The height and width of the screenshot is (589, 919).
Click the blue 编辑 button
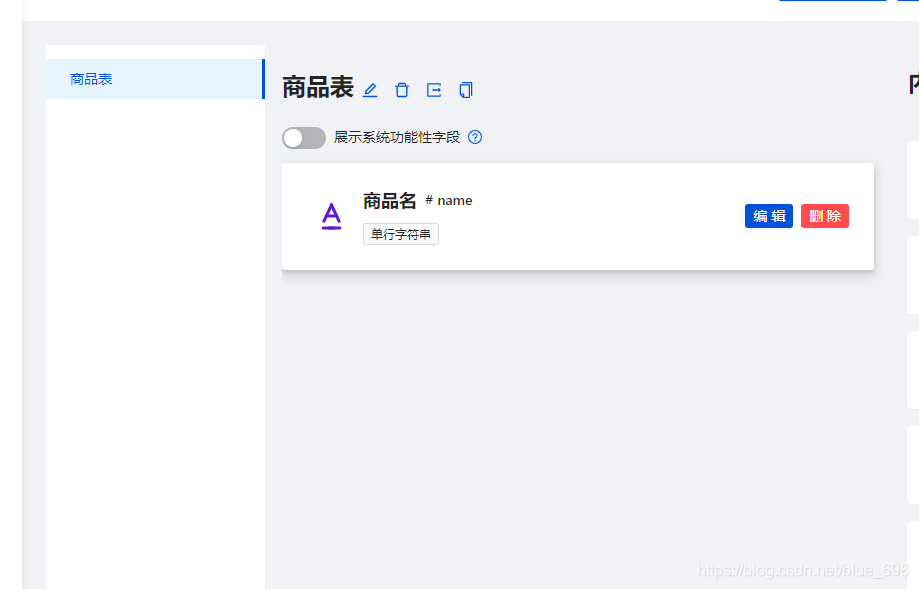click(769, 216)
